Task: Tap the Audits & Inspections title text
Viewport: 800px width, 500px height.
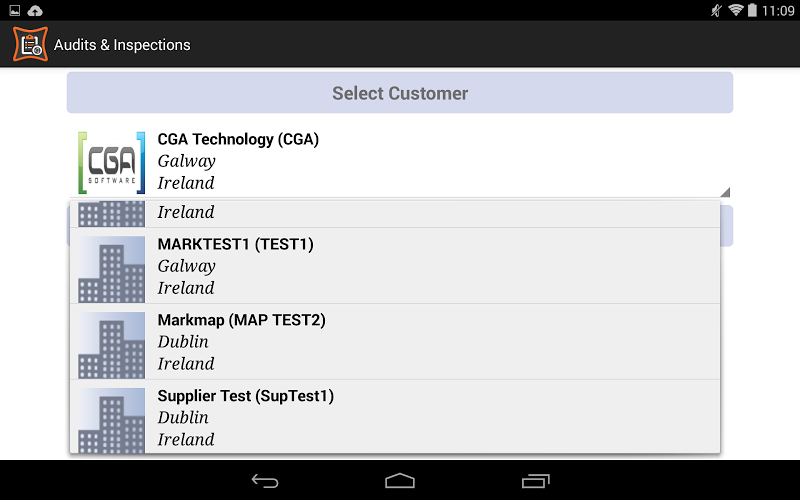Action: click(122, 45)
